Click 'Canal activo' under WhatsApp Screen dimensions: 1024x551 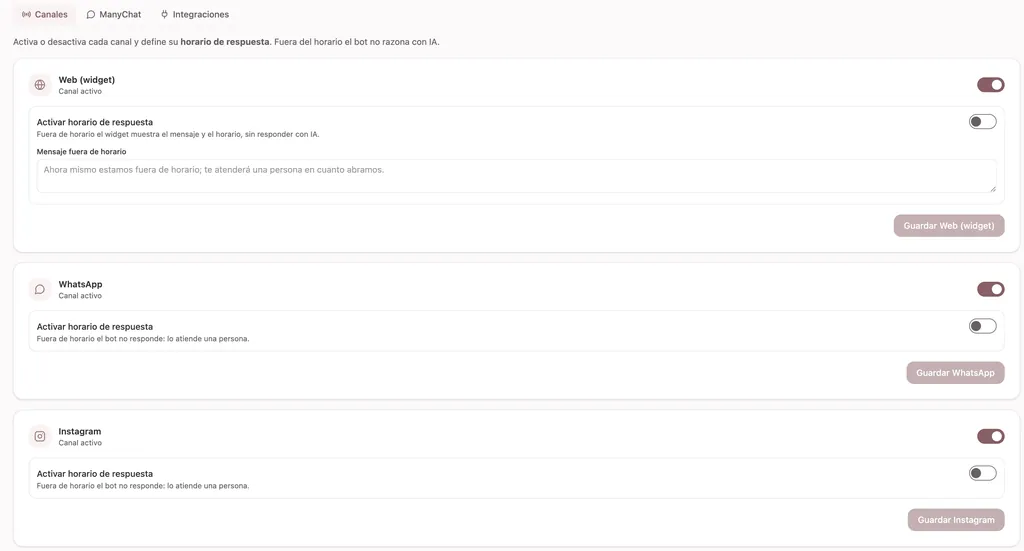click(x=80, y=296)
